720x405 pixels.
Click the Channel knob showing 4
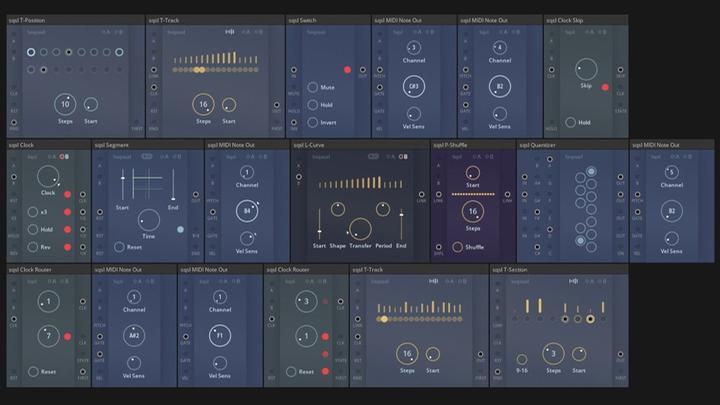tap(500, 47)
